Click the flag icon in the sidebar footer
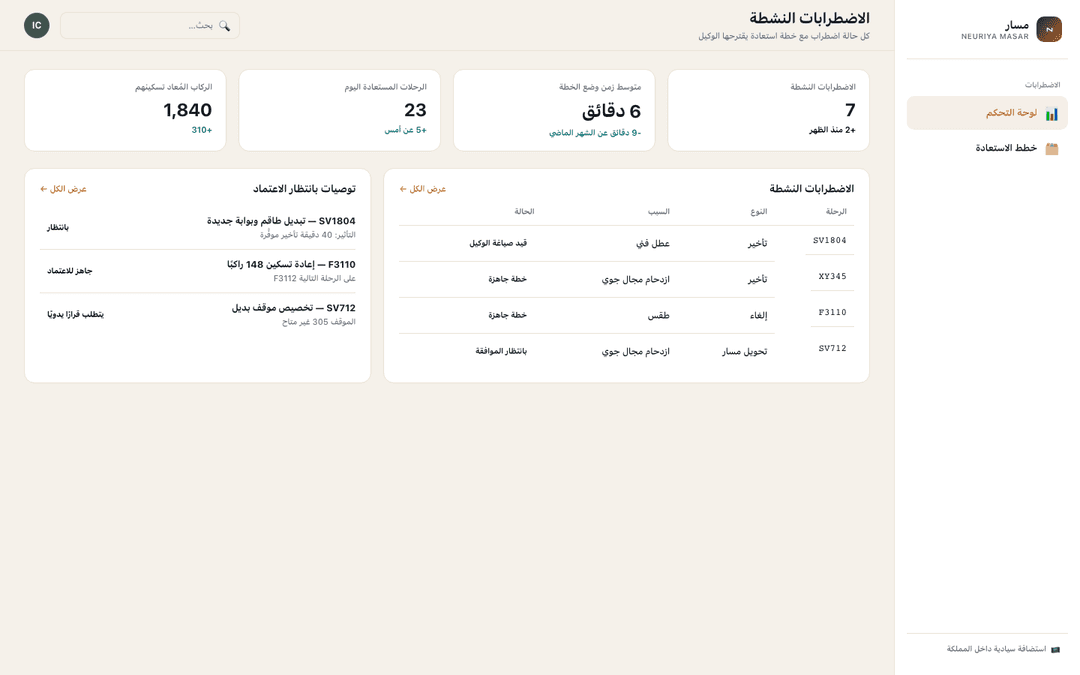The image size is (1080, 675). click(1055, 649)
